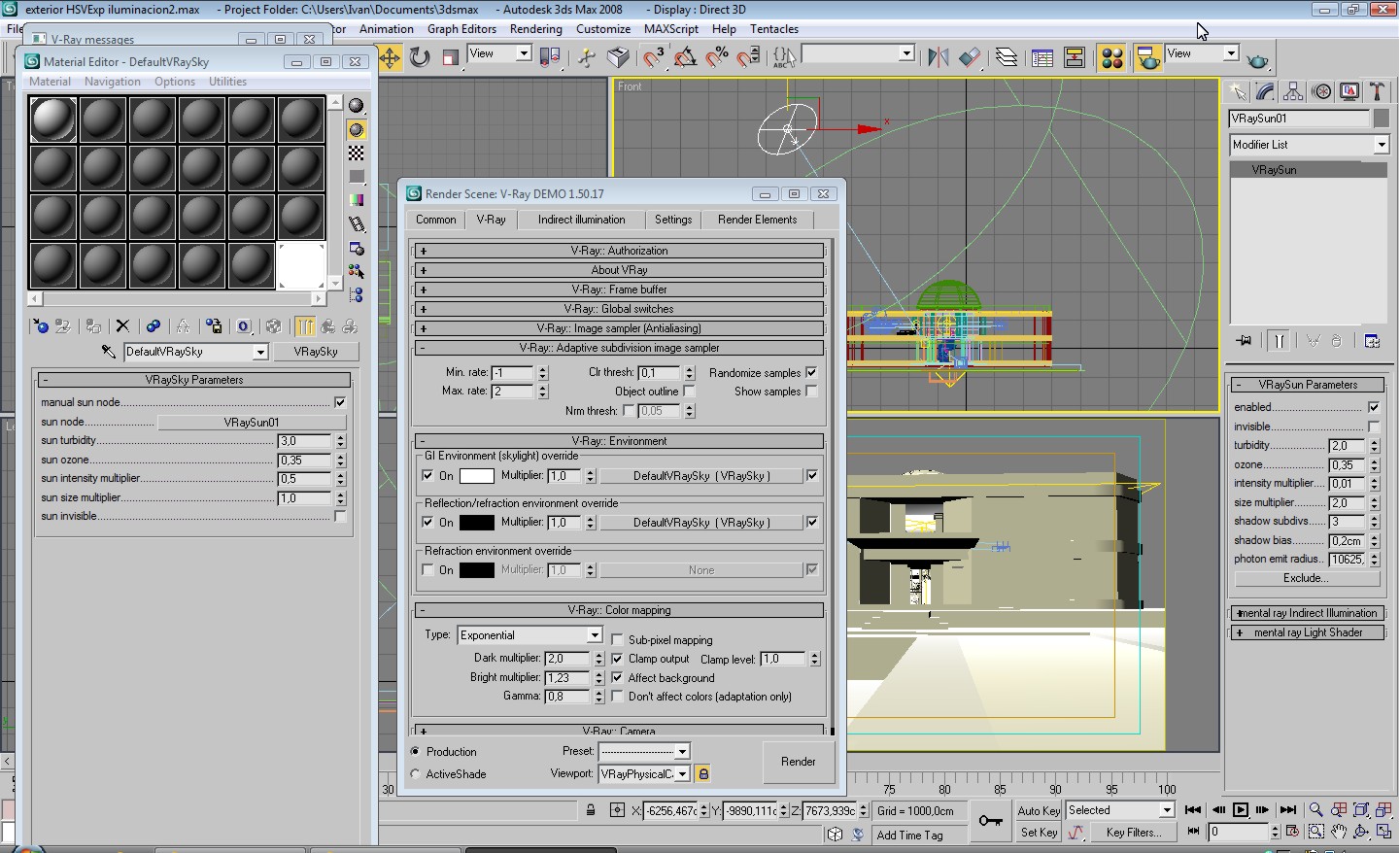
Task: Click the VRaySky material type button
Action: (316, 352)
